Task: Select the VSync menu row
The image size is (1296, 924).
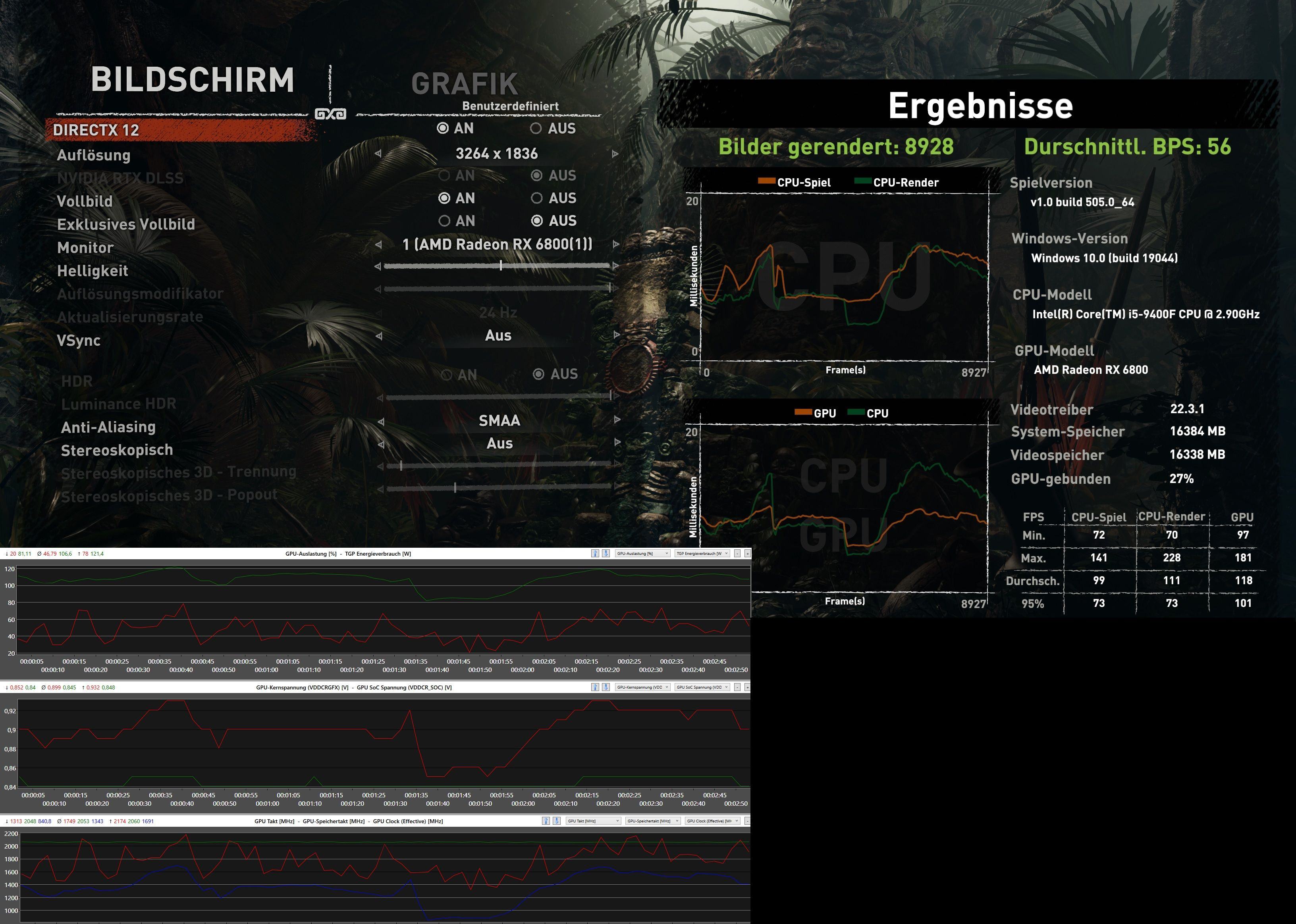Action: coord(79,340)
